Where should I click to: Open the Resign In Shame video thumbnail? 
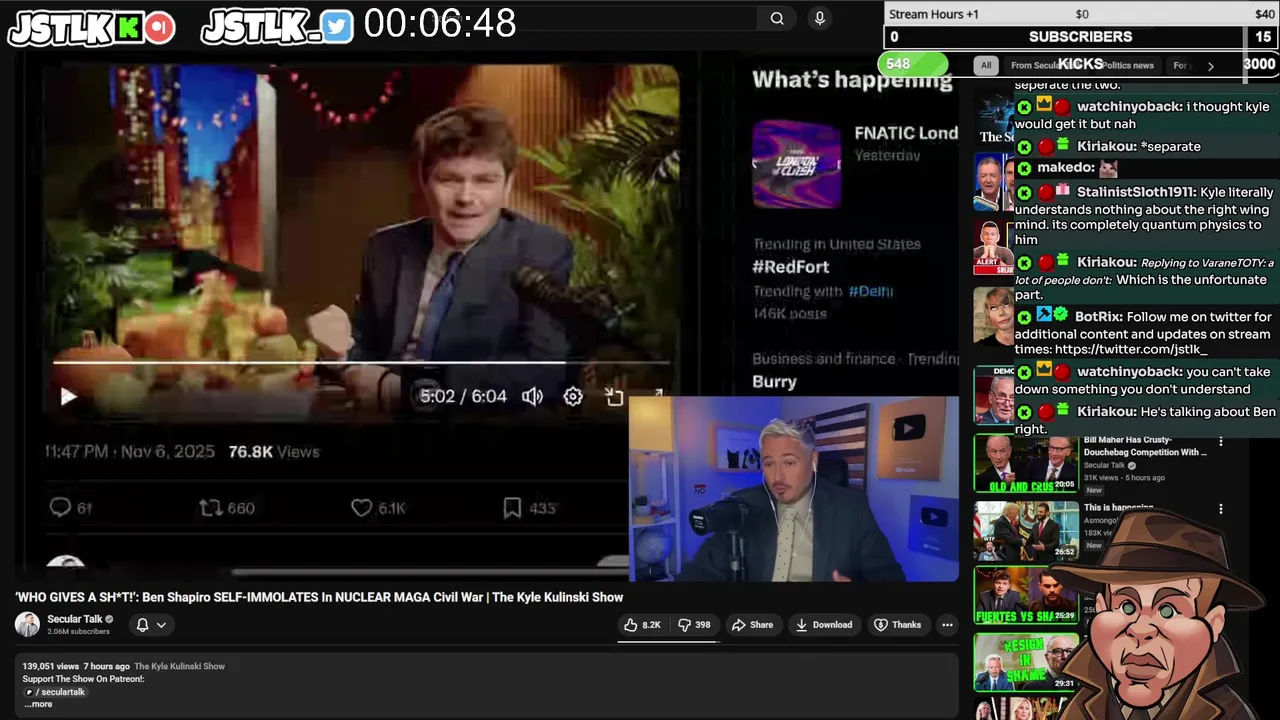1026,661
